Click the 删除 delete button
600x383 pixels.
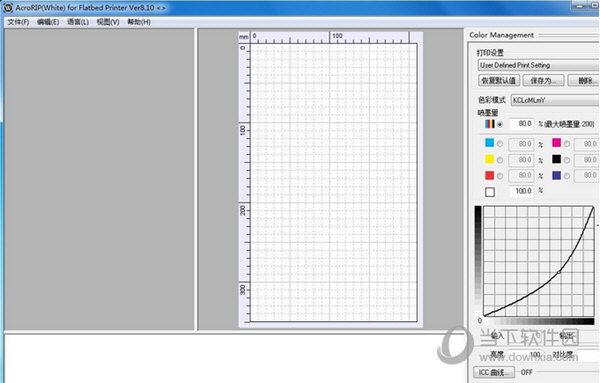tap(584, 80)
